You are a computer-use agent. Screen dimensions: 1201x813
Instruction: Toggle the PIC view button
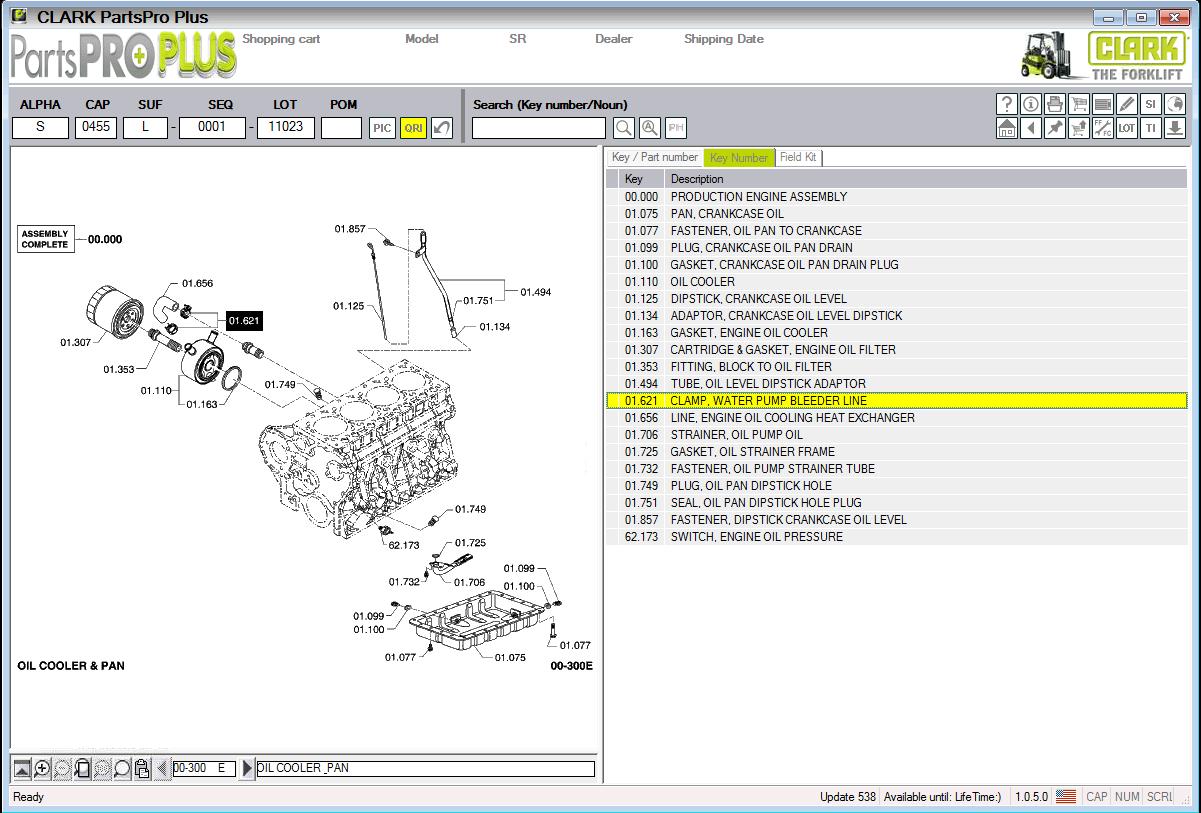click(x=382, y=128)
